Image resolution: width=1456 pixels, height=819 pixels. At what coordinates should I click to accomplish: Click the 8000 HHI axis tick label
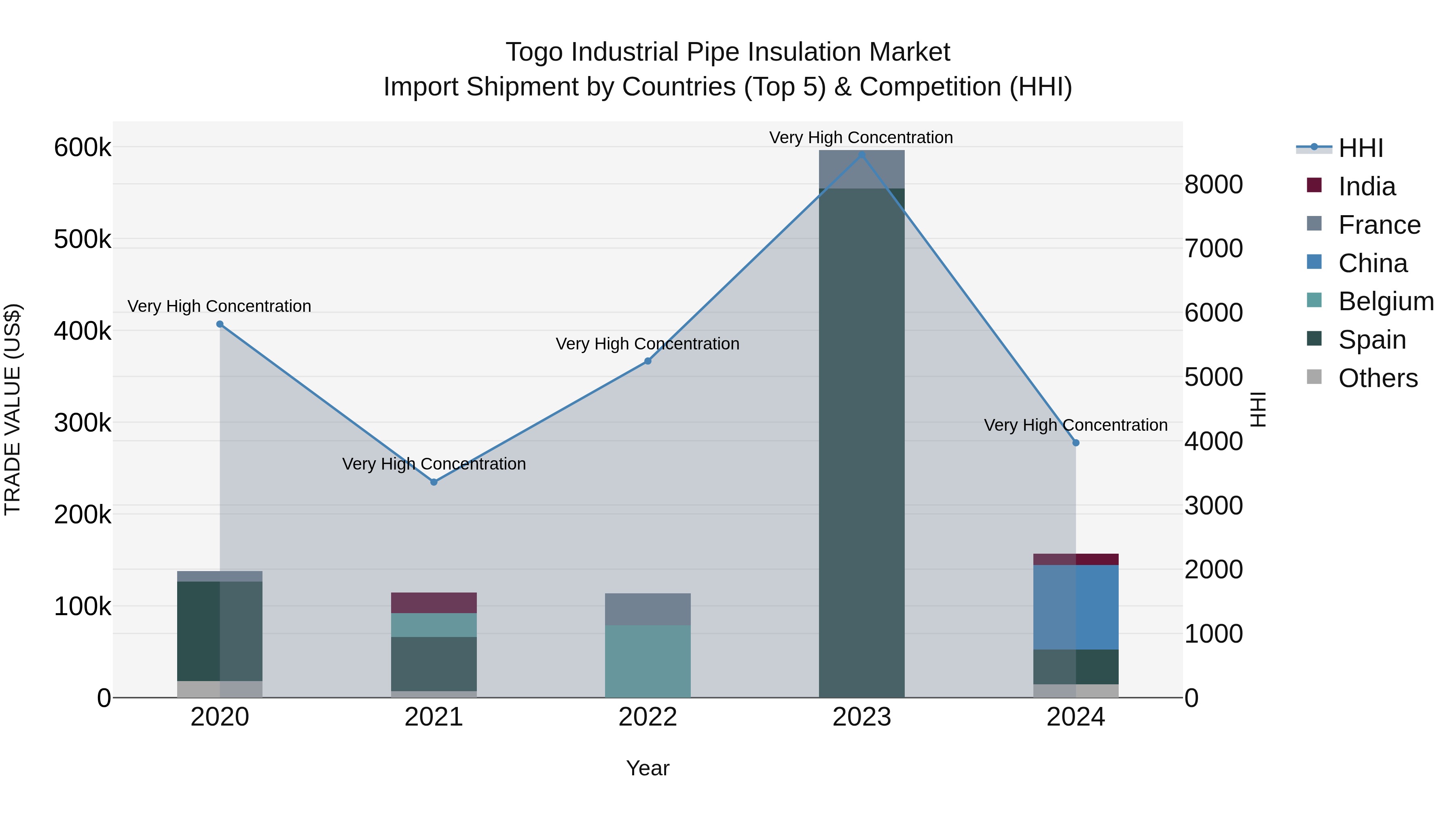click(1213, 184)
